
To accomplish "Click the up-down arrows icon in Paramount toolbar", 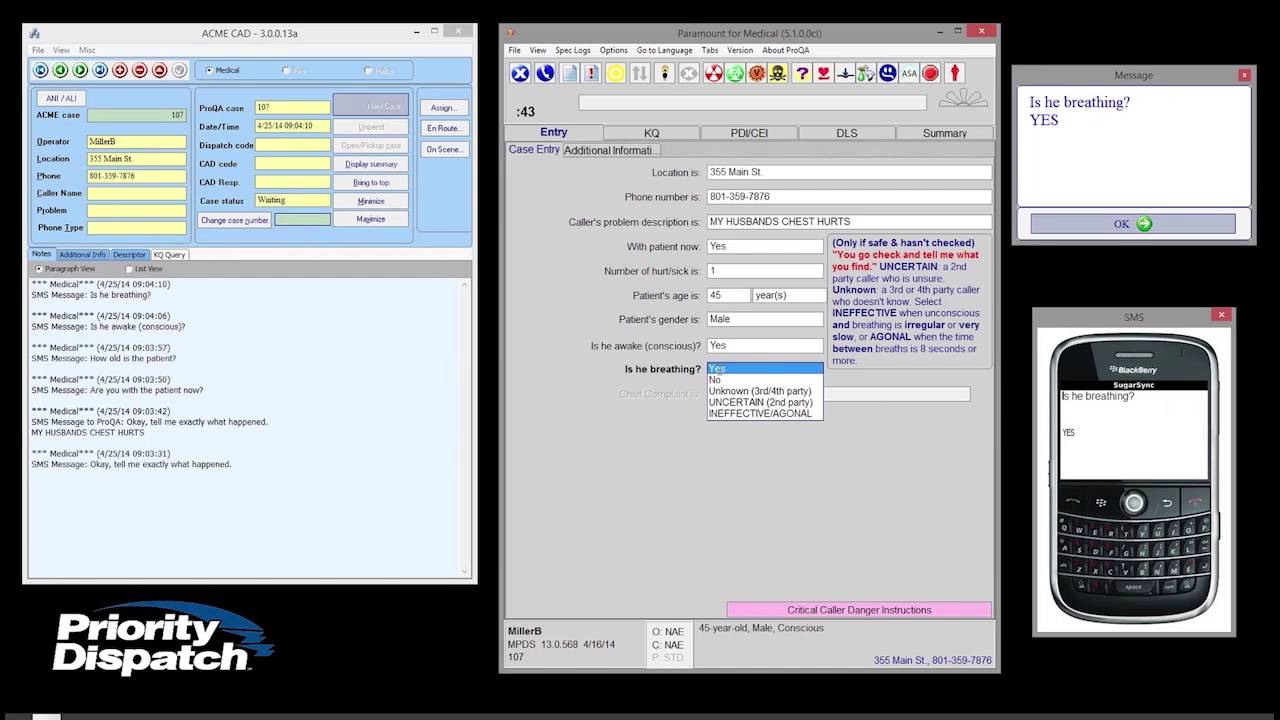I will point(640,73).
